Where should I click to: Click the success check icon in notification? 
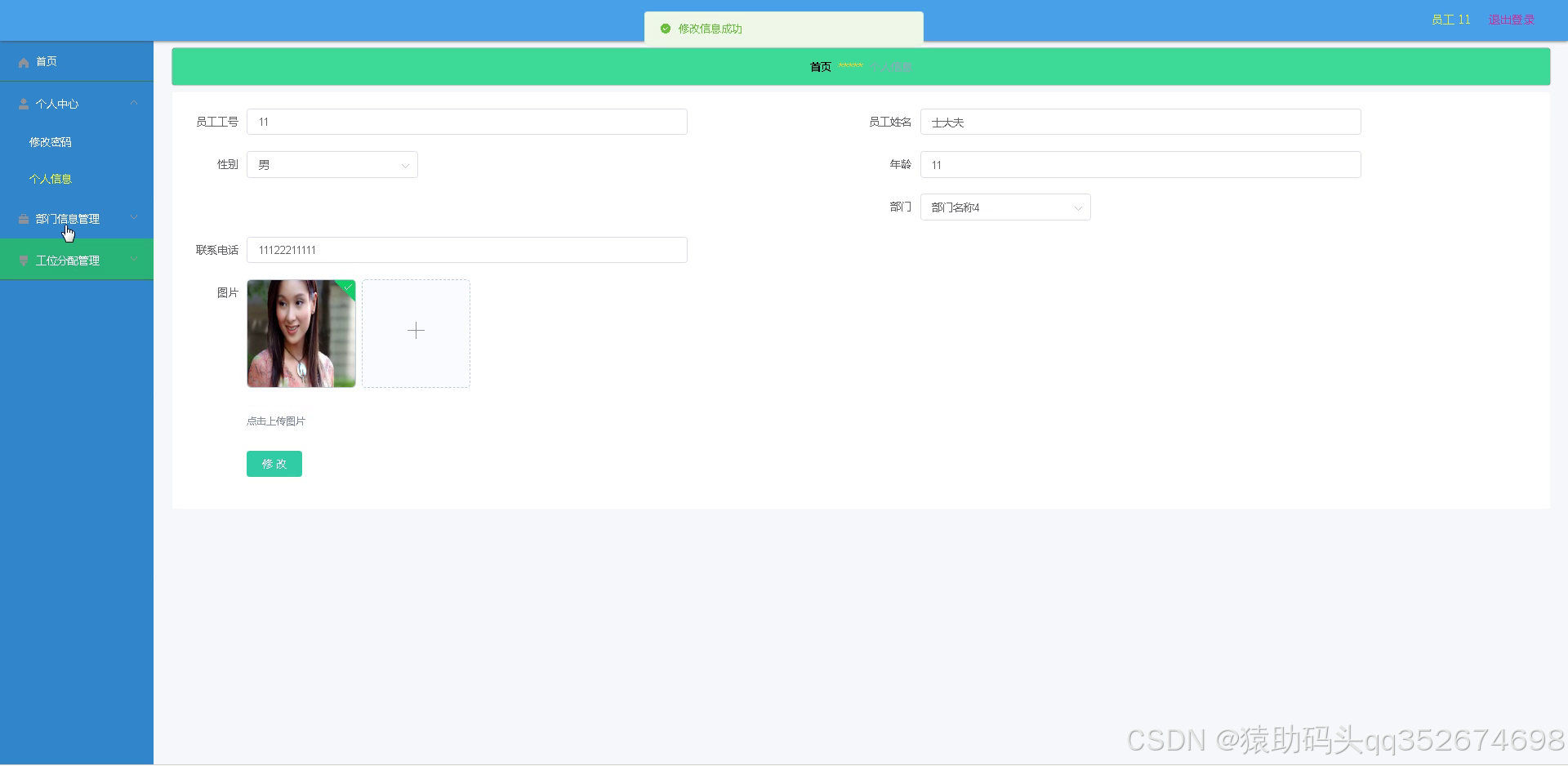point(666,29)
